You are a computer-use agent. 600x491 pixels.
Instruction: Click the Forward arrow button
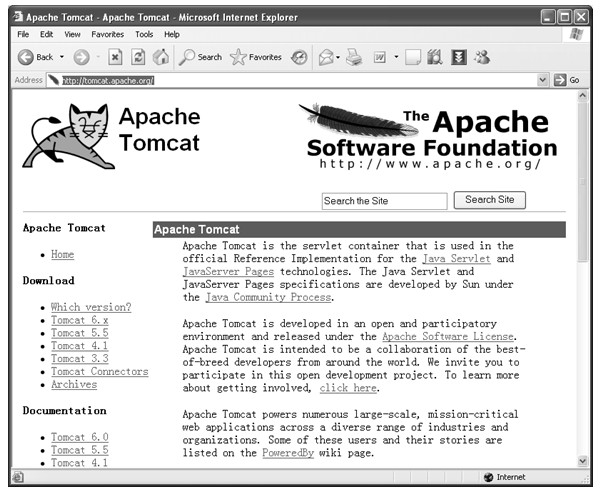click(x=81, y=57)
